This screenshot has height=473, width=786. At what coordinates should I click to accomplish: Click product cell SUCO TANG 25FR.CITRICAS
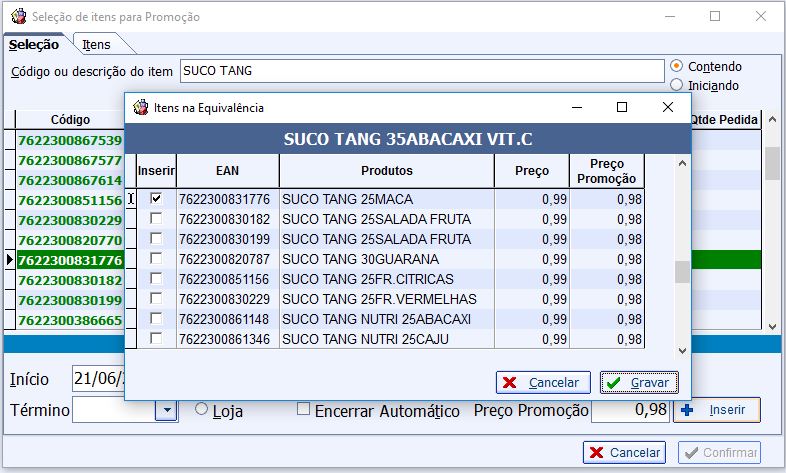tap(386, 279)
